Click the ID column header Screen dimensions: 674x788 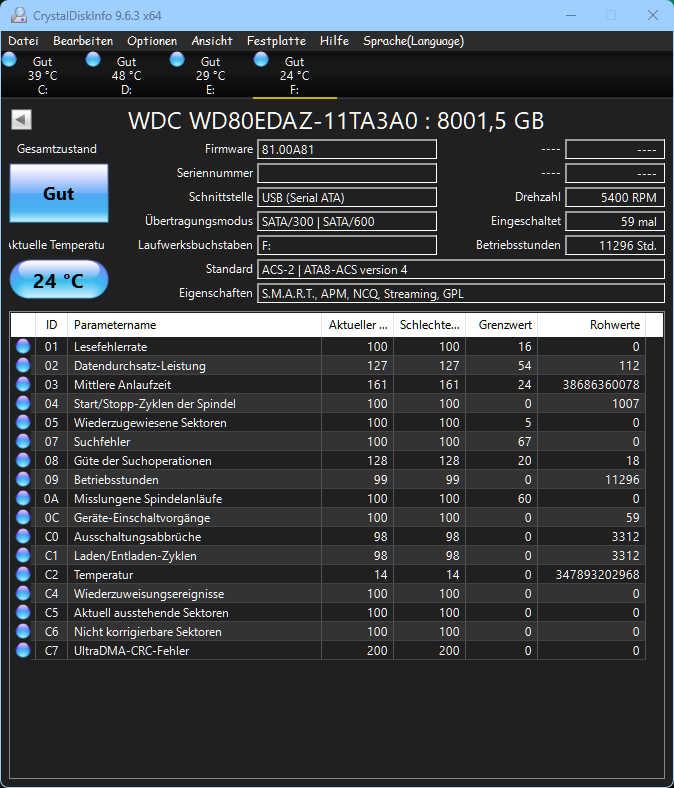point(51,325)
